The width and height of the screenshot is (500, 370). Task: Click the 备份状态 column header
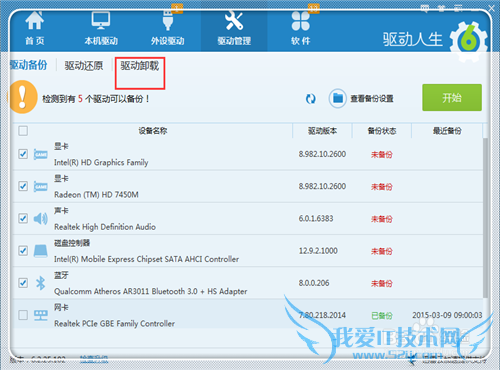coord(382,131)
